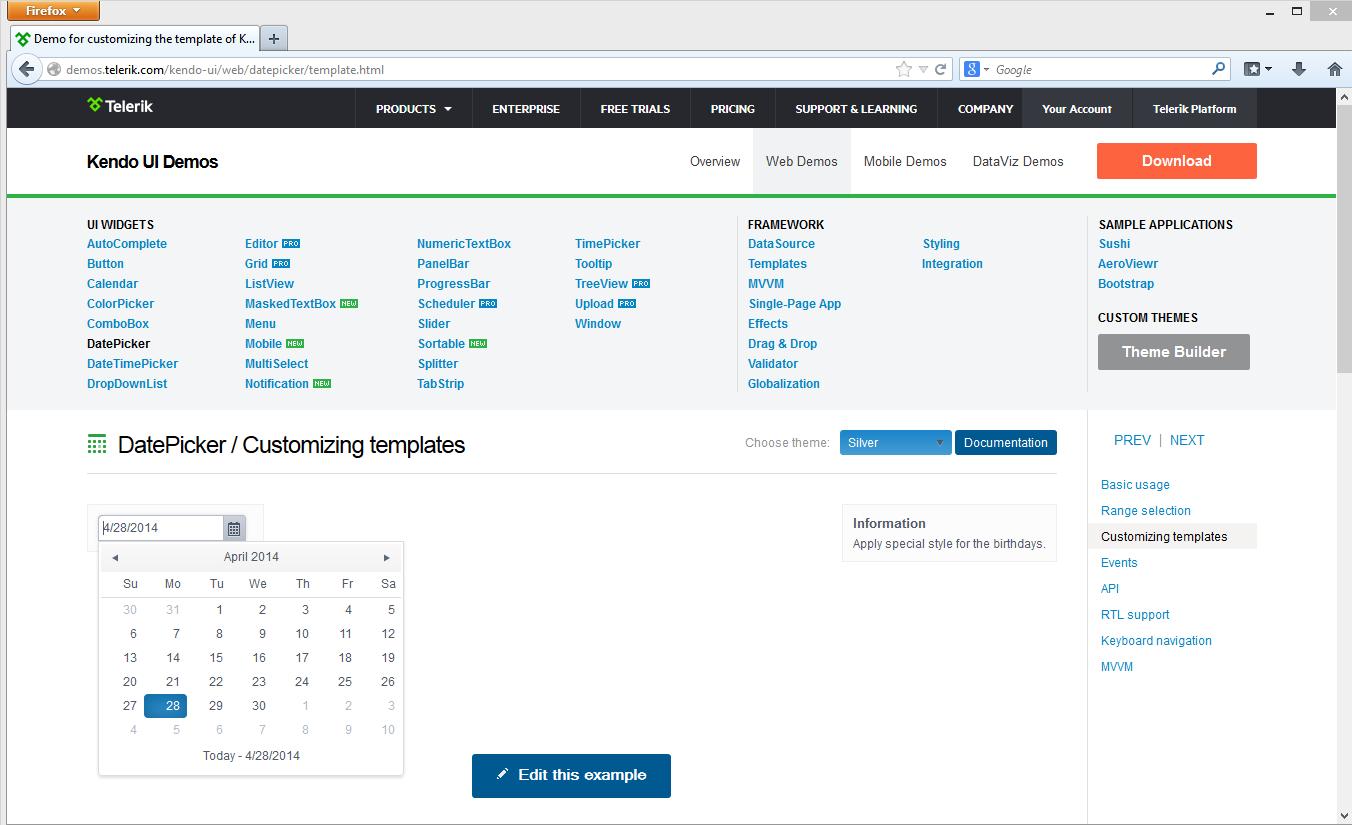
Task: Open Free Trials in the top navigation
Action: tap(635, 109)
